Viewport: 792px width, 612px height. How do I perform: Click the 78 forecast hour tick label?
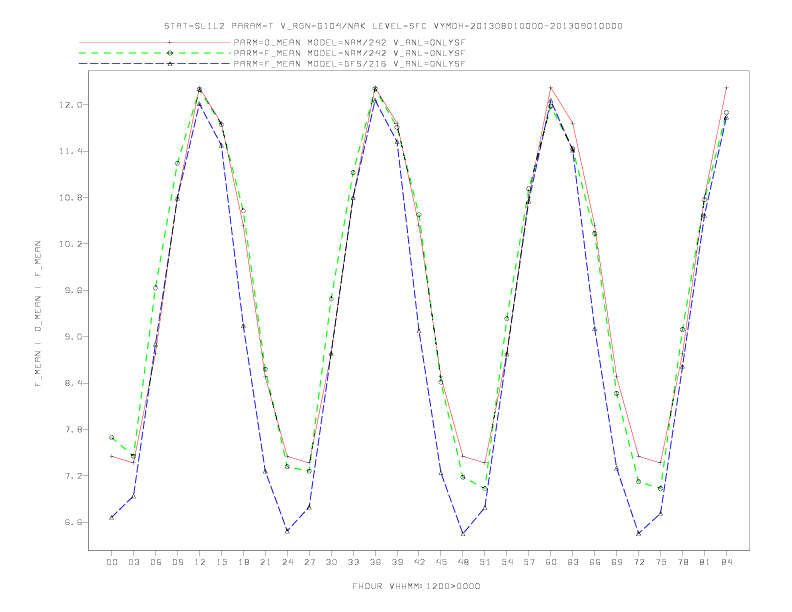[x=683, y=562]
